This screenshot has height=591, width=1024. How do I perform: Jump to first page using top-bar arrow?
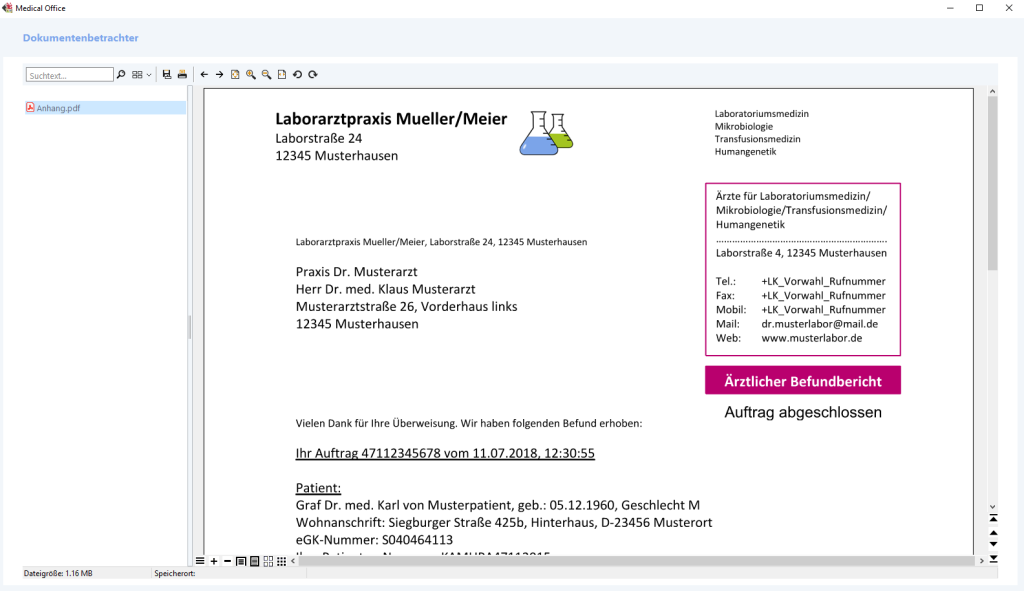coord(993,518)
